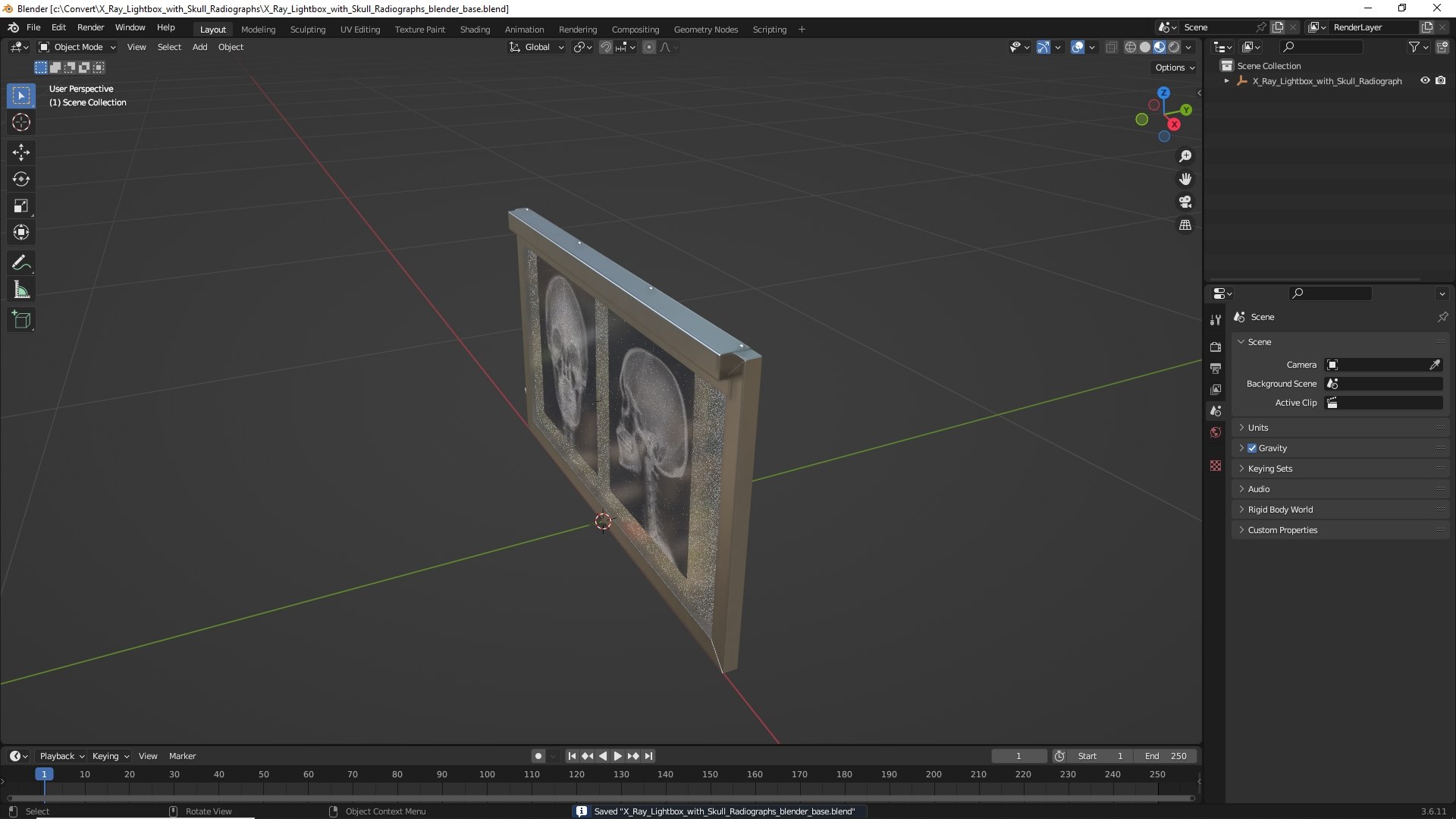Open the Add menu in viewport header
Viewport: 1456px width, 819px height.
coord(199,47)
